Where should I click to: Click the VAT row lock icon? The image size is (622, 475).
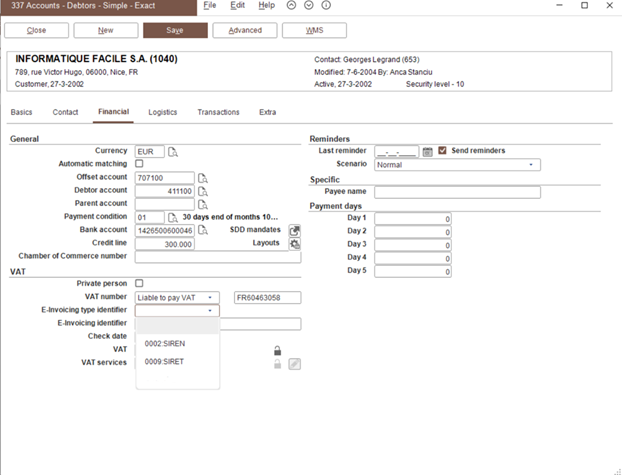pos(278,350)
